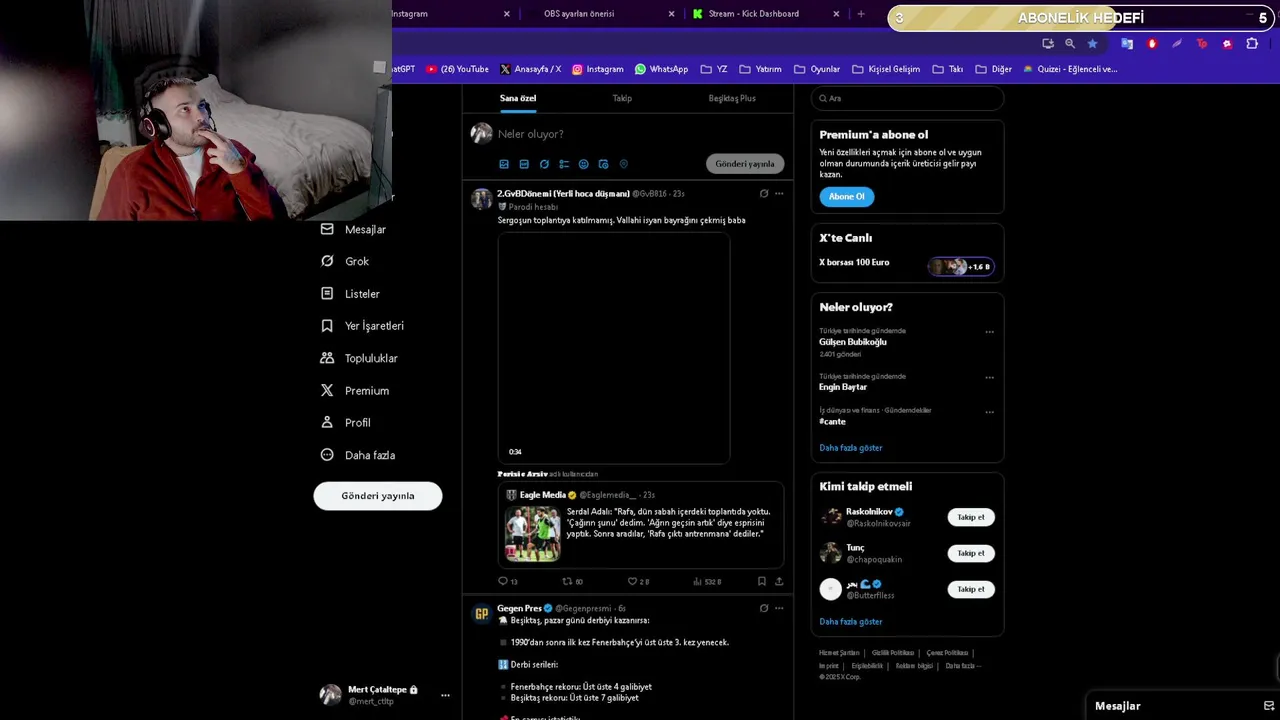The height and width of the screenshot is (720, 1280).
Task: Bookmark this page with star icon
Action: coord(1092,44)
